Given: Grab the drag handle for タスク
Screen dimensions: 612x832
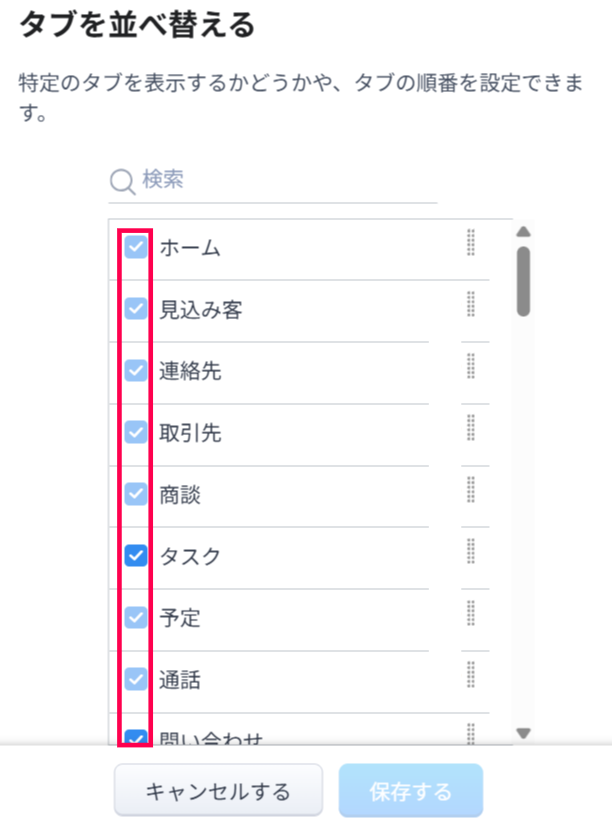Looking at the screenshot, I should tap(471, 553).
